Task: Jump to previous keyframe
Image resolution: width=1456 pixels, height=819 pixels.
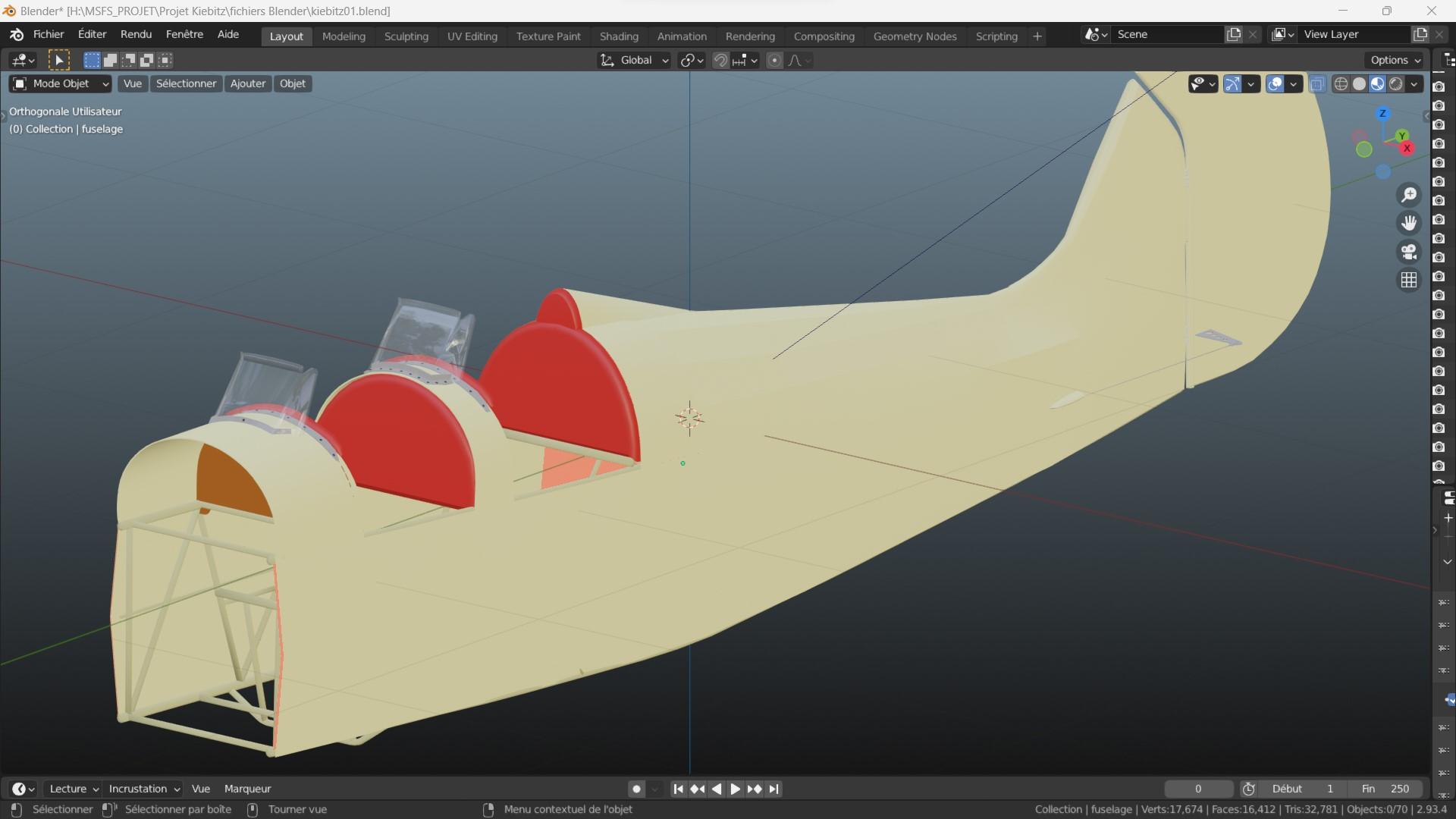Action: (x=698, y=789)
